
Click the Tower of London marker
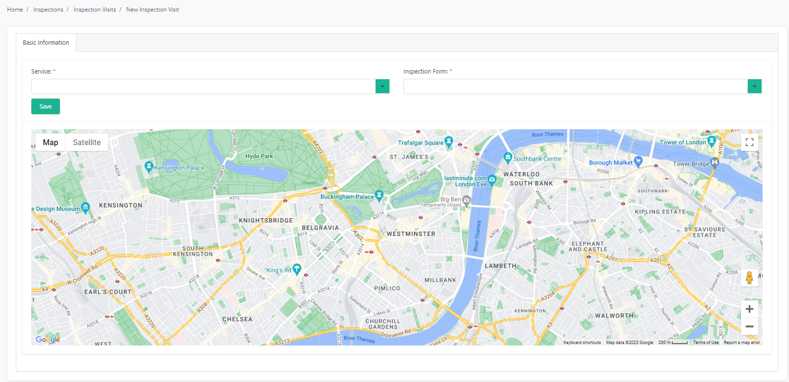coord(711,140)
